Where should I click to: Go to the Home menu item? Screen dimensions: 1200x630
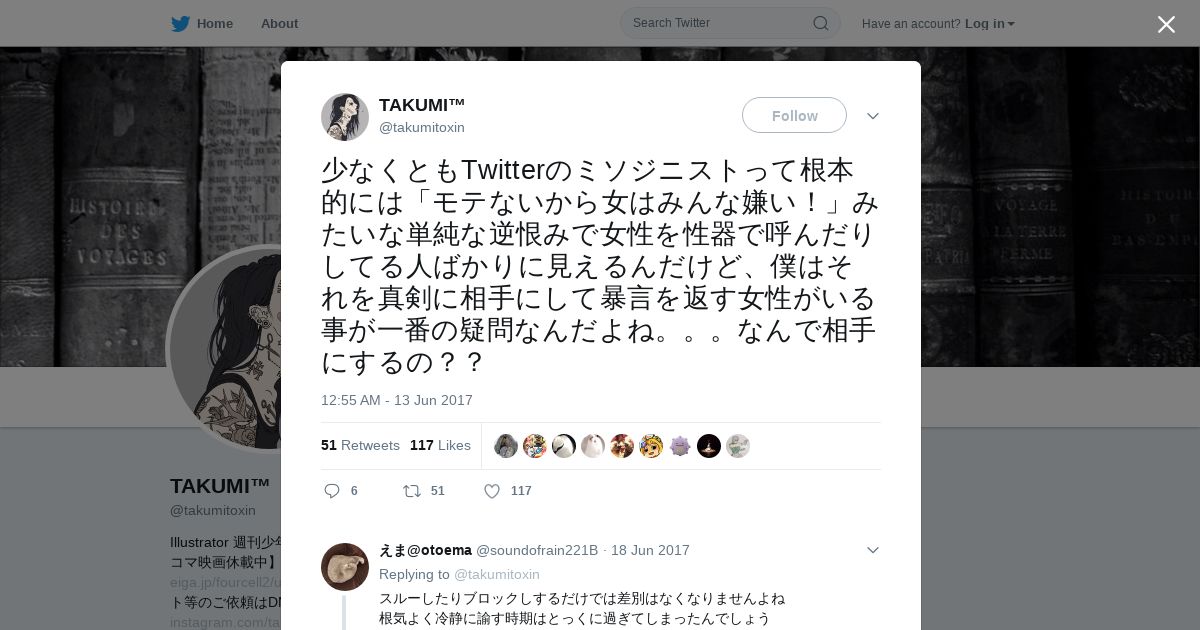point(215,23)
